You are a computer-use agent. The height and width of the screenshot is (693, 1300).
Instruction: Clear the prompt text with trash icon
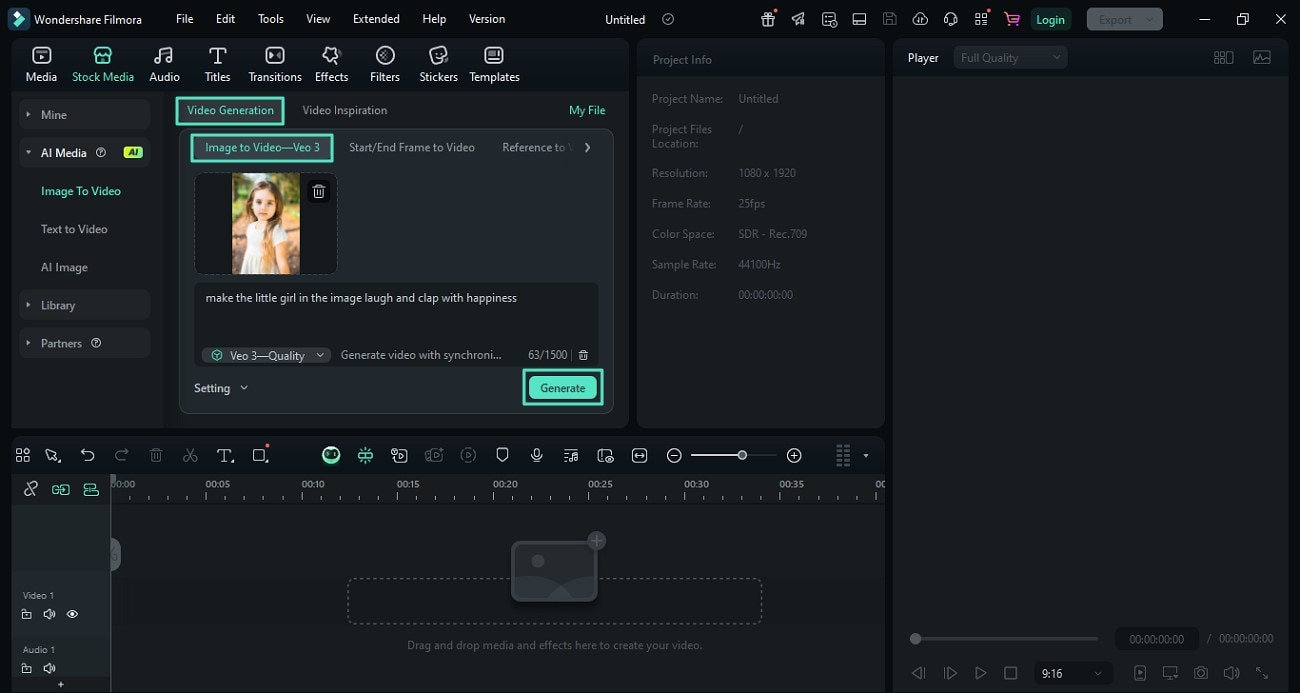point(584,355)
